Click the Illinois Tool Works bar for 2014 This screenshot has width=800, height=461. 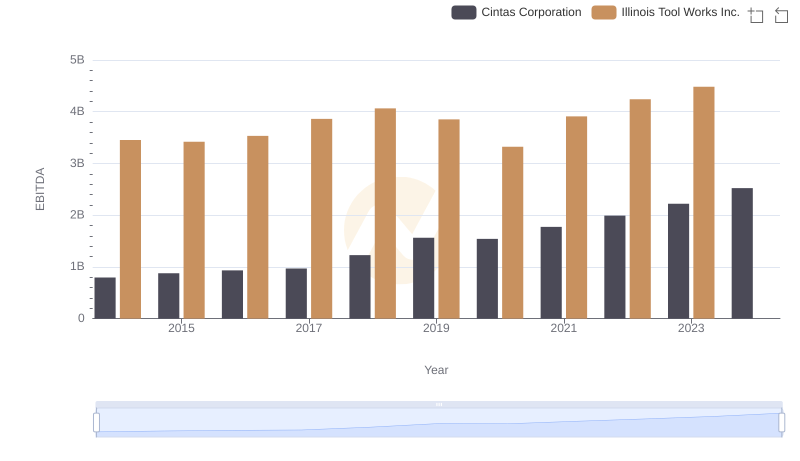[130, 229]
